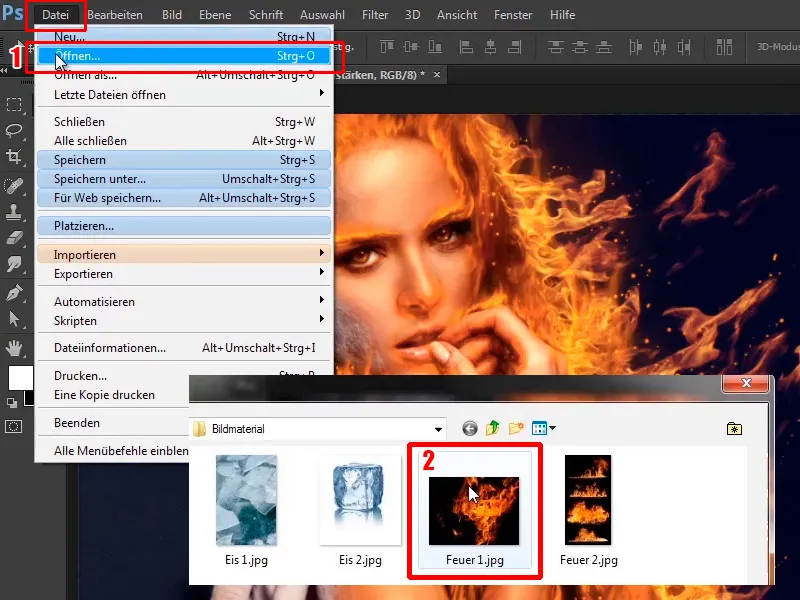Open the Bearbeiten menu
Screen dimensions: 800x600
click(x=115, y=15)
